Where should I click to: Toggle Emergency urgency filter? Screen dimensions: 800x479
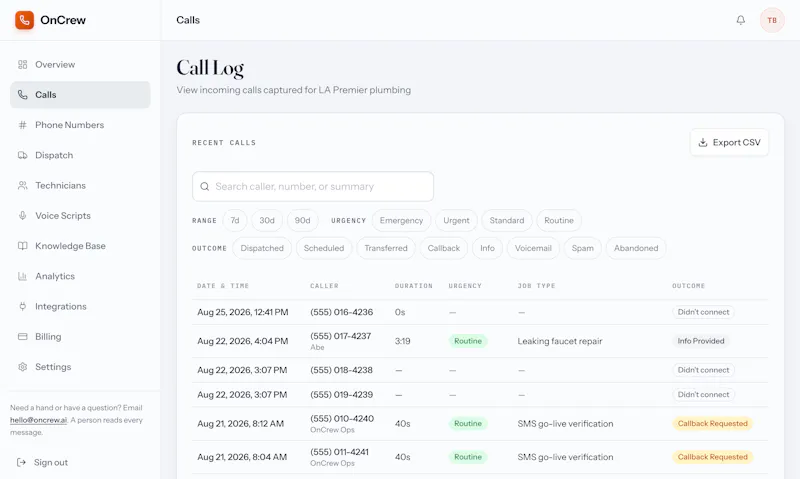click(402, 220)
